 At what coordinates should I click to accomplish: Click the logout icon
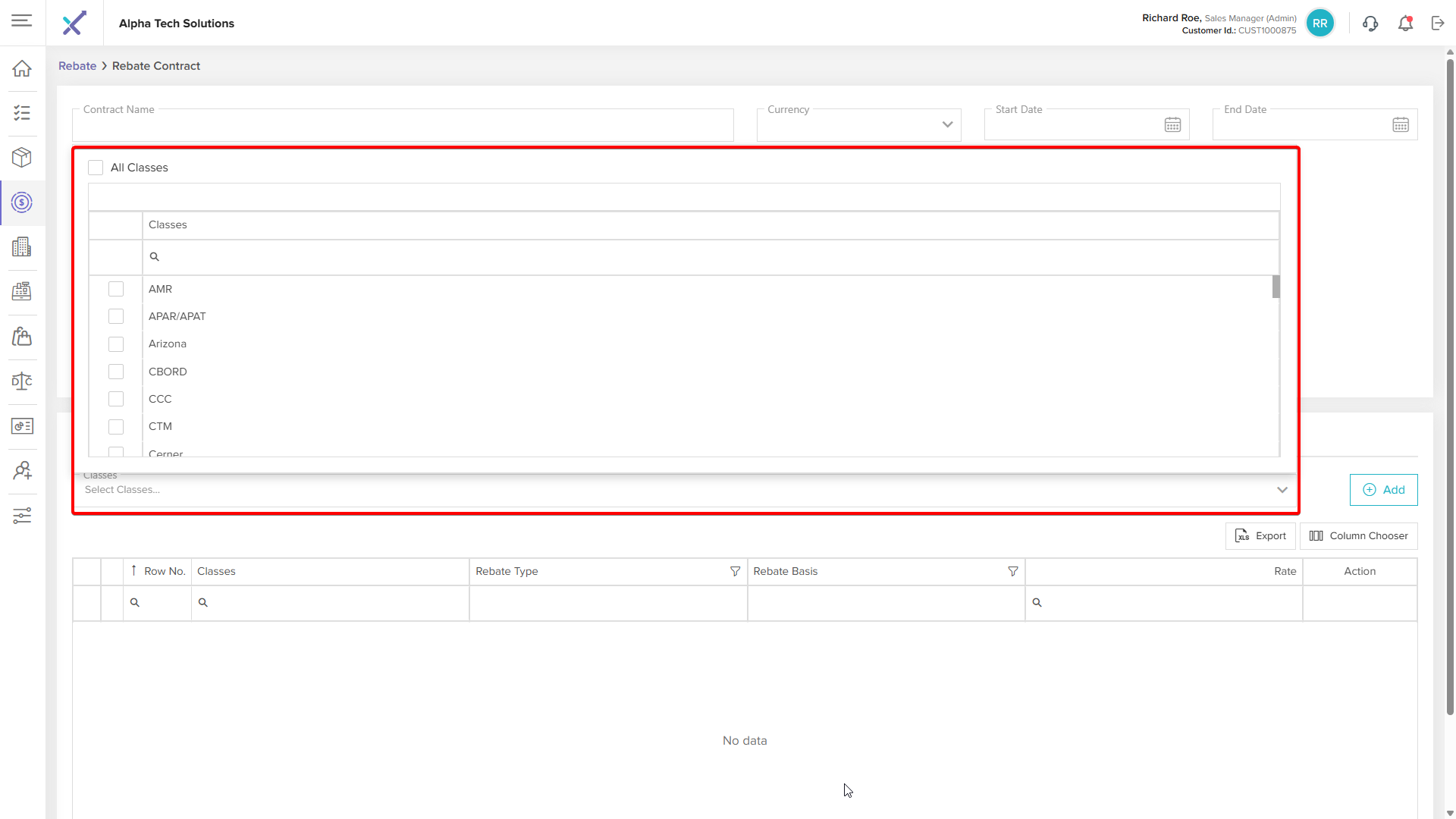[1438, 24]
